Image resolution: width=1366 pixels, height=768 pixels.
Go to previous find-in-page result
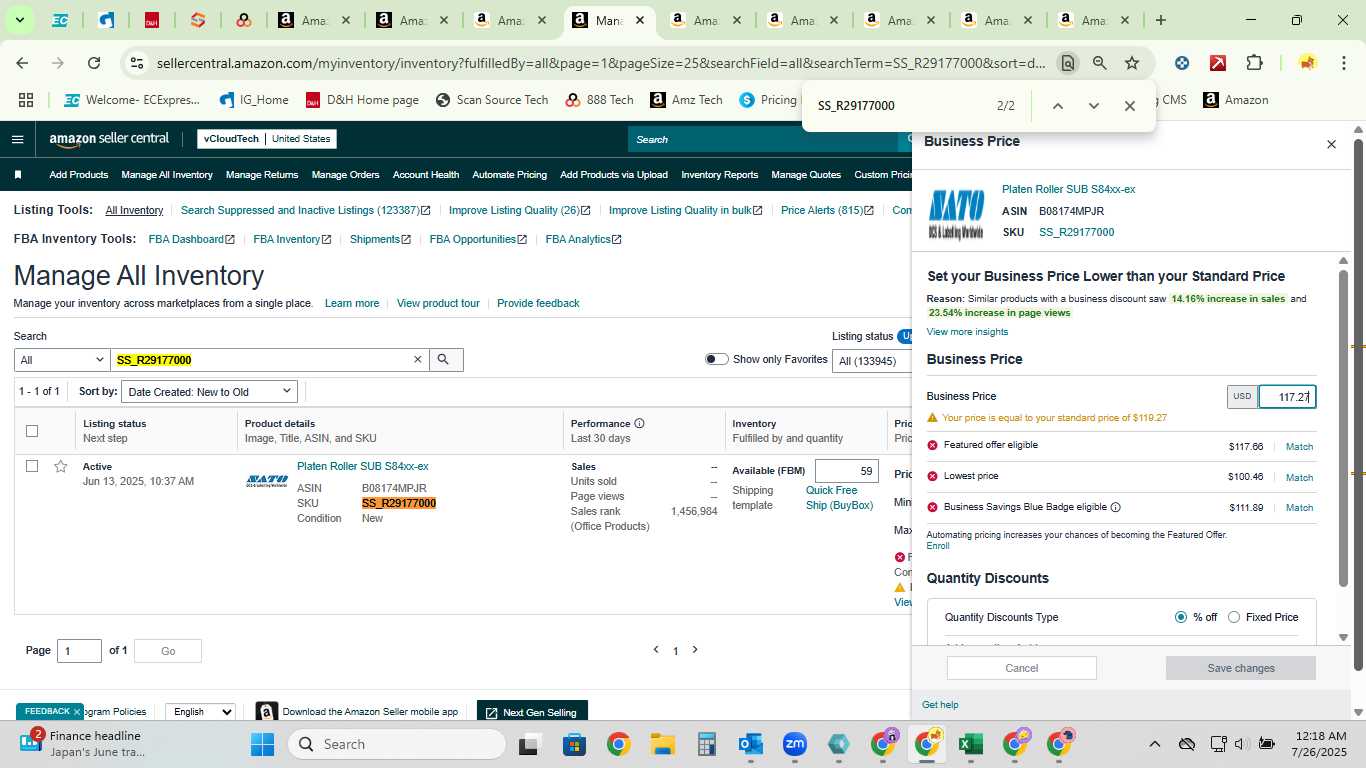pyautogui.click(x=1057, y=106)
